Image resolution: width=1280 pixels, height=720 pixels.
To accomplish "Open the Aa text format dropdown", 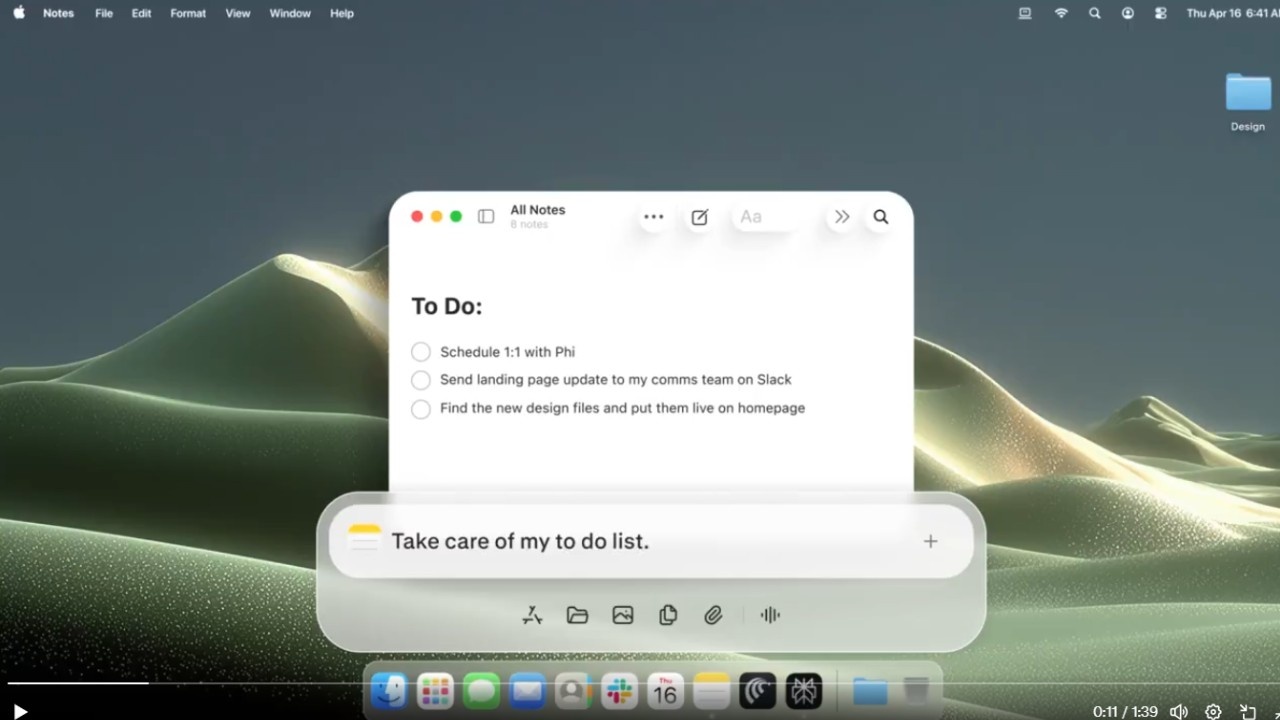I will 766,217.
